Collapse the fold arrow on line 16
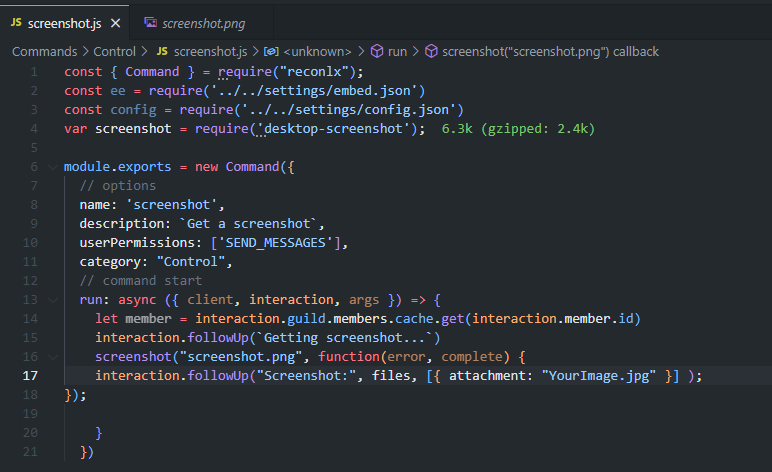772x472 pixels. (53, 357)
